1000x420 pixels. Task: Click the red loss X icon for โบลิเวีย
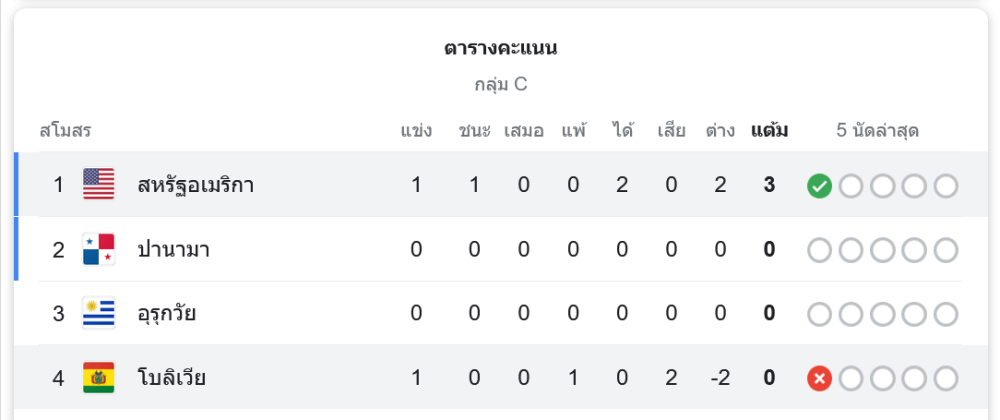click(x=820, y=378)
